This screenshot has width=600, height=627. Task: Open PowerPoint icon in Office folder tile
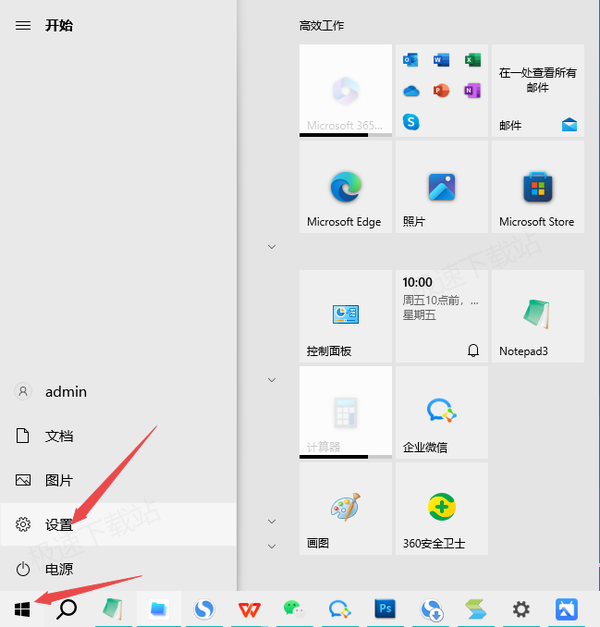(x=441, y=91)
